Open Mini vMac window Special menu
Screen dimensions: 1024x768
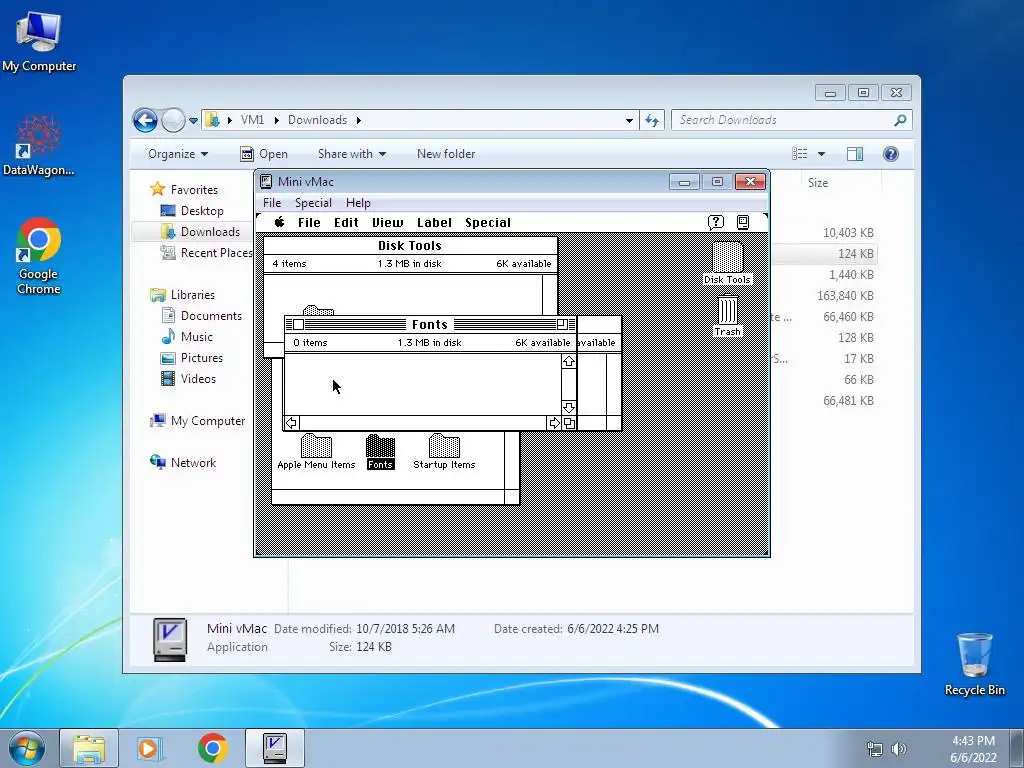pos(313,202)
